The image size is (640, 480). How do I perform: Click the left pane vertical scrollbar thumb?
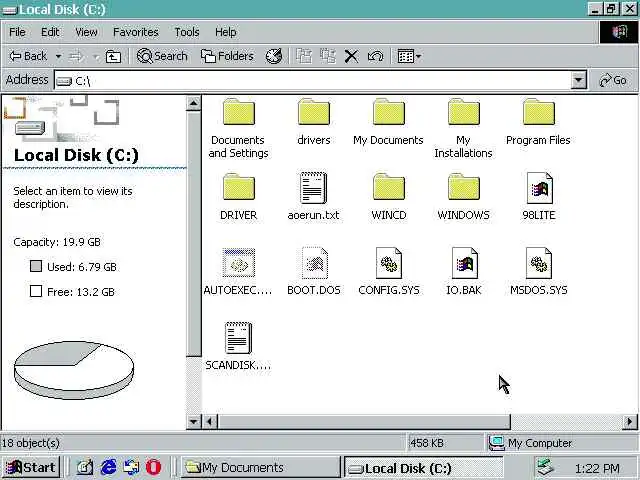click(x=193, y=234)
